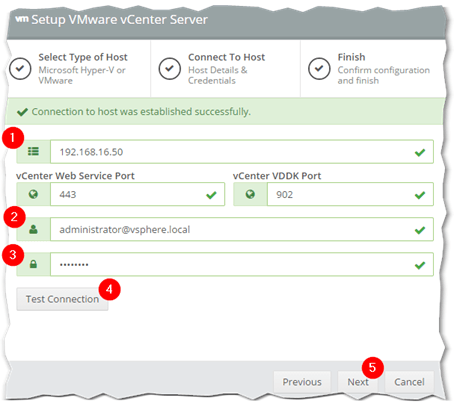This screenshot has height=407, width=454.
Task: Click the checkmark circle for Connect To Host
Action: point(170,69)
